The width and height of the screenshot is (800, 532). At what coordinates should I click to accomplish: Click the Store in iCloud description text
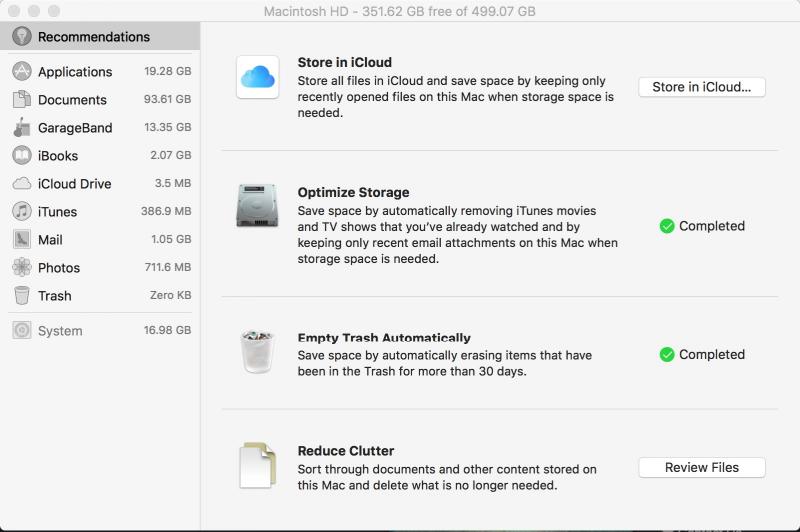pos(456,97)
